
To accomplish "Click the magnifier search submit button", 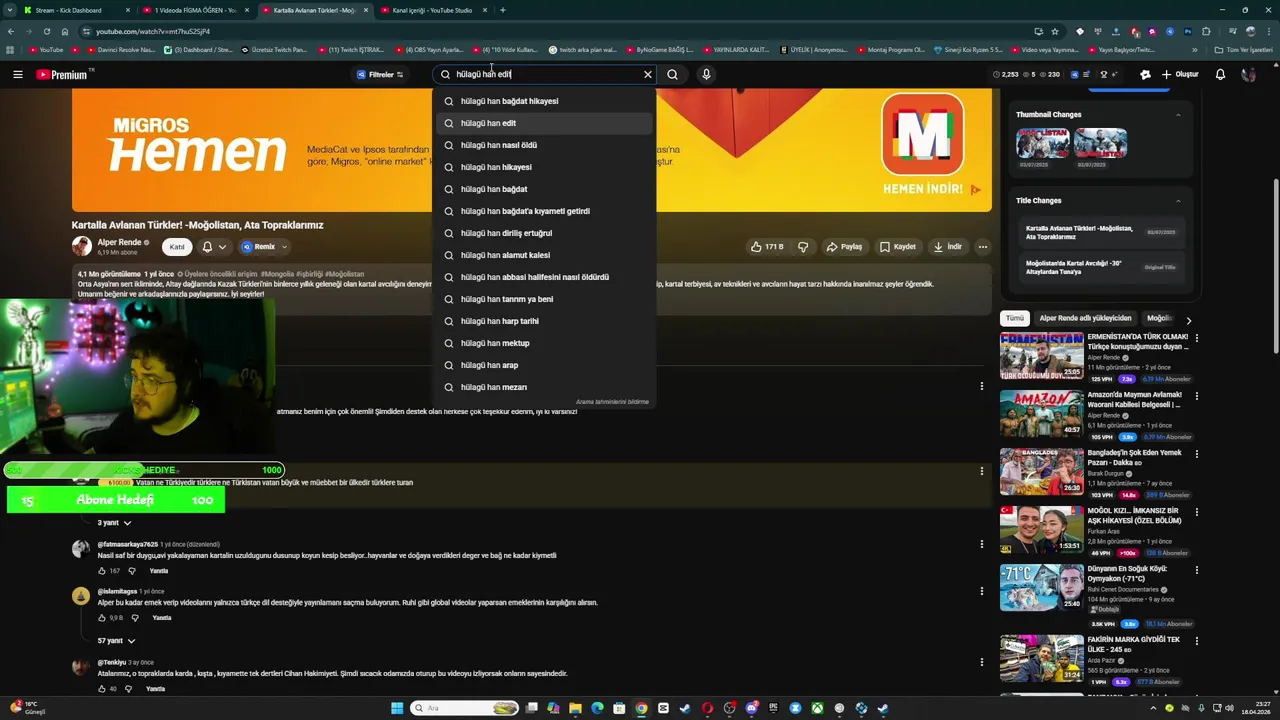I will pyautogui.click(x=672, y=74).
